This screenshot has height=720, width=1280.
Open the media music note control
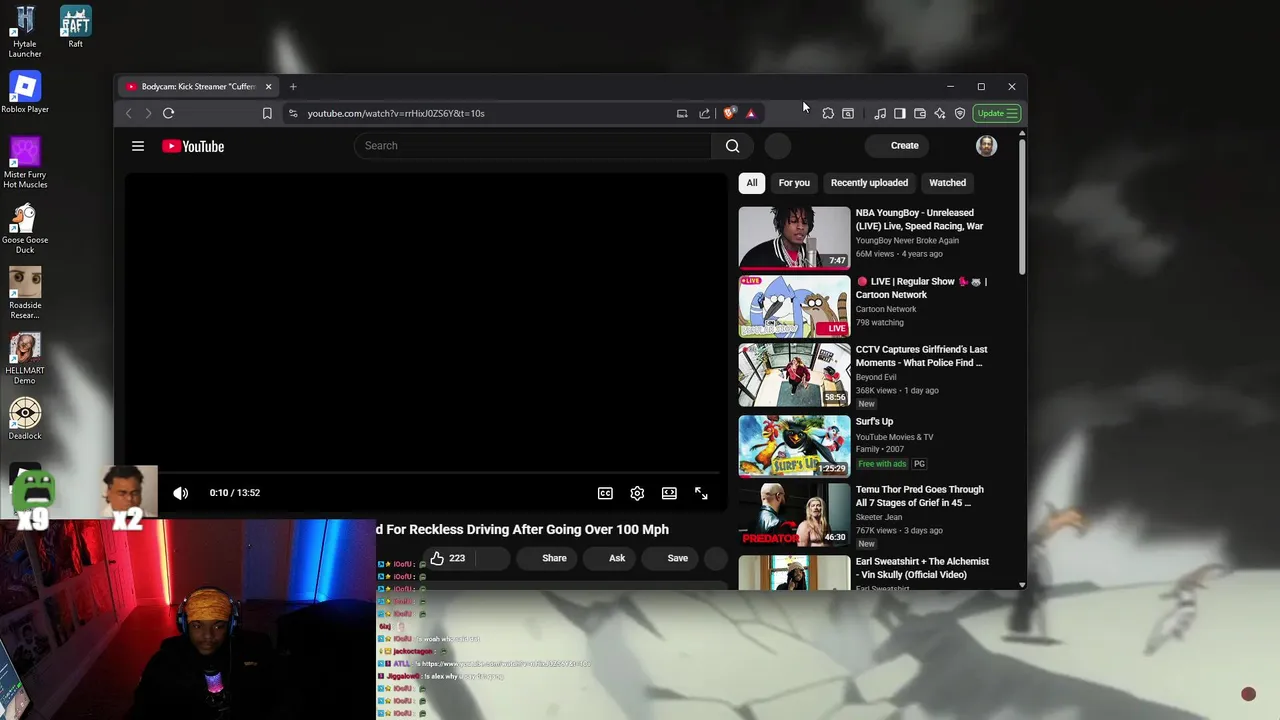pyautogui.click(x=880, y=113)
